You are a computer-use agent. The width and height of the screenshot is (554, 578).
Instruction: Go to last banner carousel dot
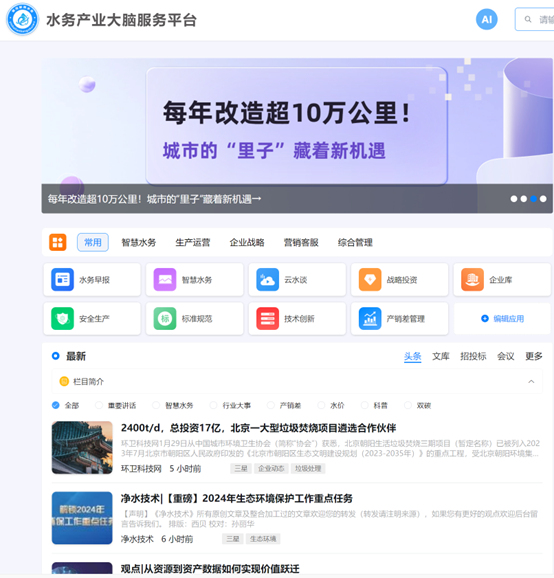(x=543, y=199)
